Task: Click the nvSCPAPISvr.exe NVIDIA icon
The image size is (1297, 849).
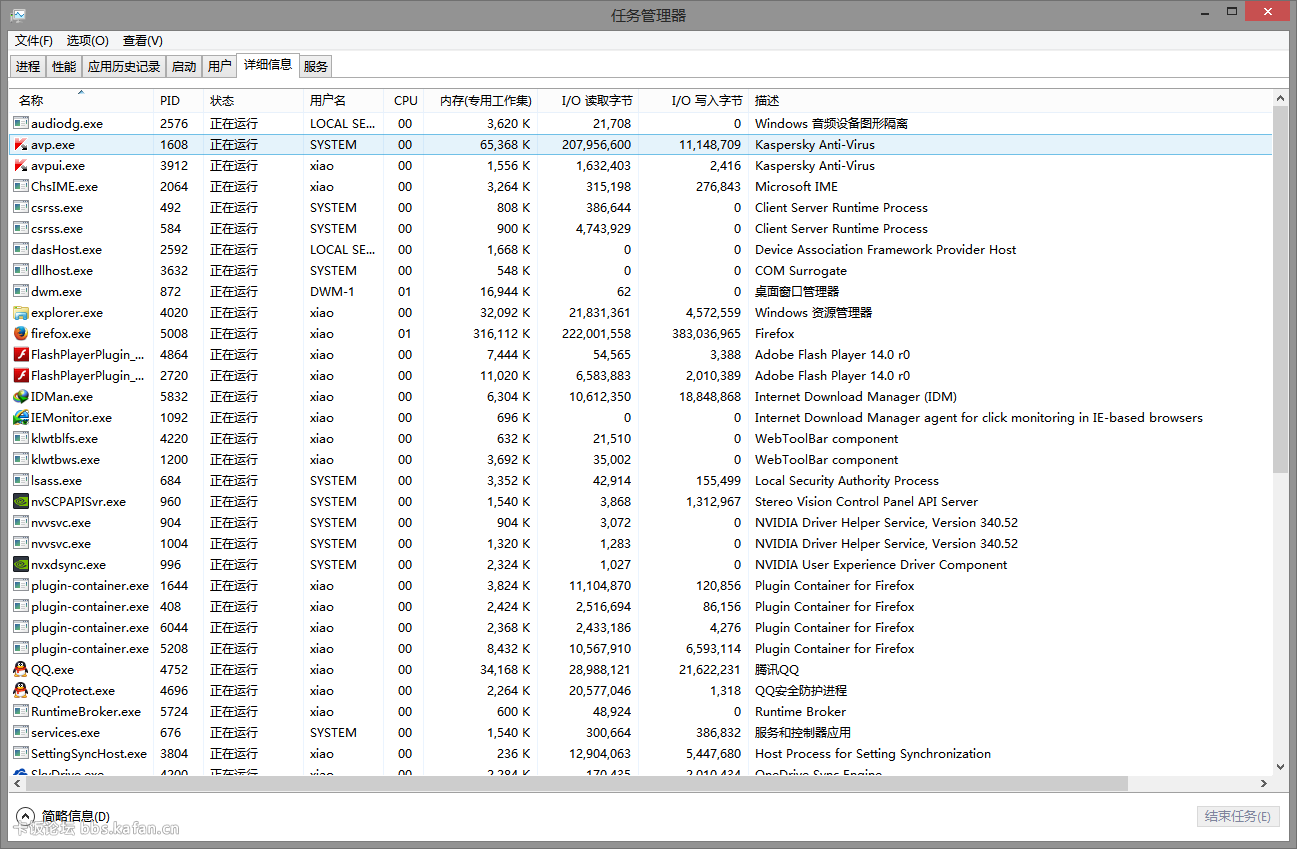Action: [21, 501]
